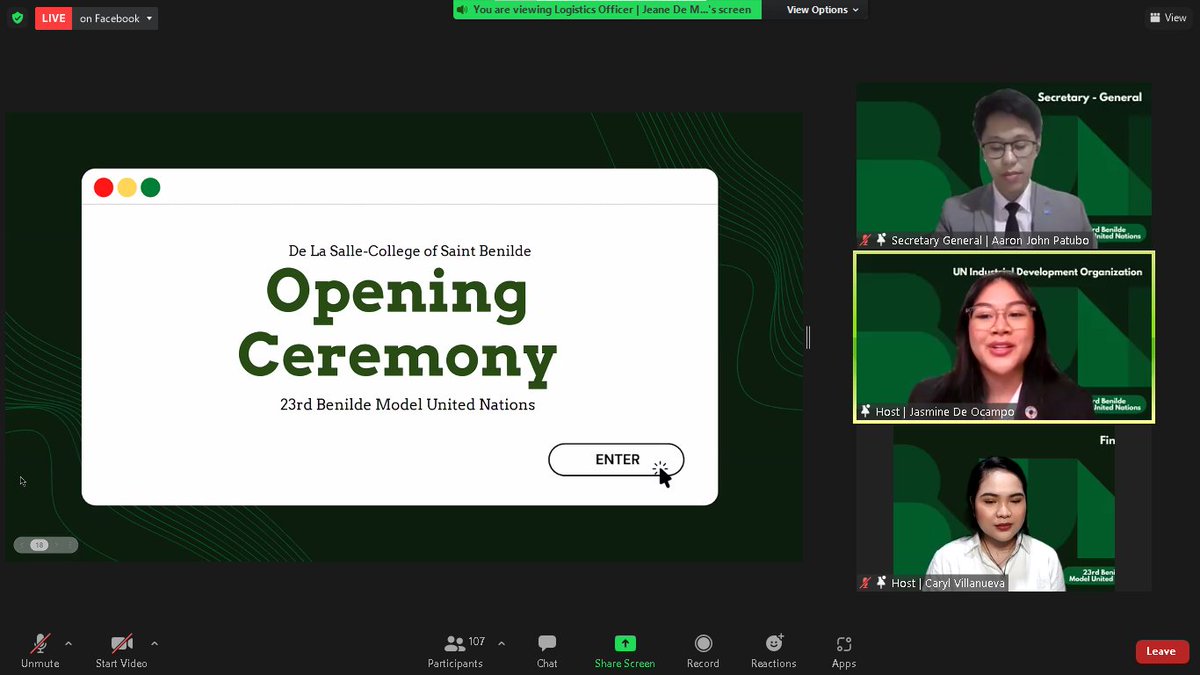Select Secretary General Aaron John Patubo video

pos(1004,166)
